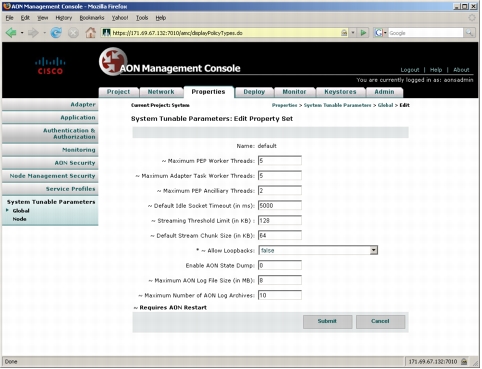Click the status bar padlock security icon
Screen dimensions: 482x369
click(x=464, y=362)
